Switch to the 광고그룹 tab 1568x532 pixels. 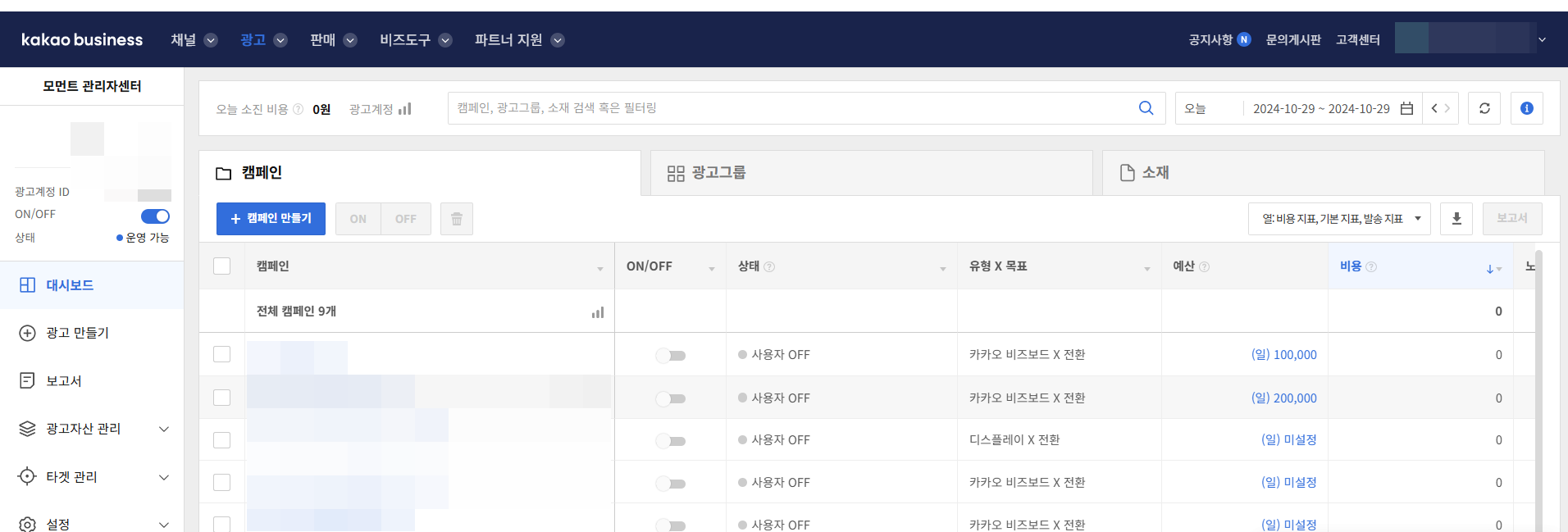click(871, 173)
